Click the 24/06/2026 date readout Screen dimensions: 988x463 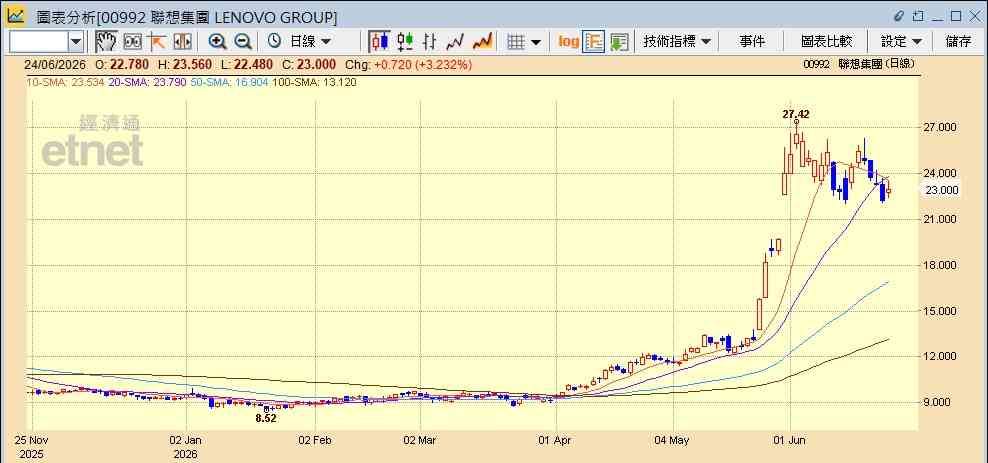point(55,64)
